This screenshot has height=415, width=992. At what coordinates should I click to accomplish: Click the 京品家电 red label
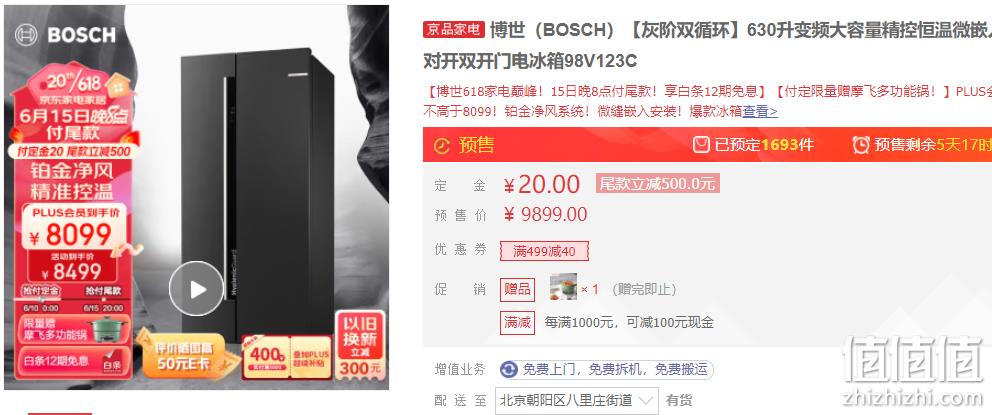[x=454, y=29]
